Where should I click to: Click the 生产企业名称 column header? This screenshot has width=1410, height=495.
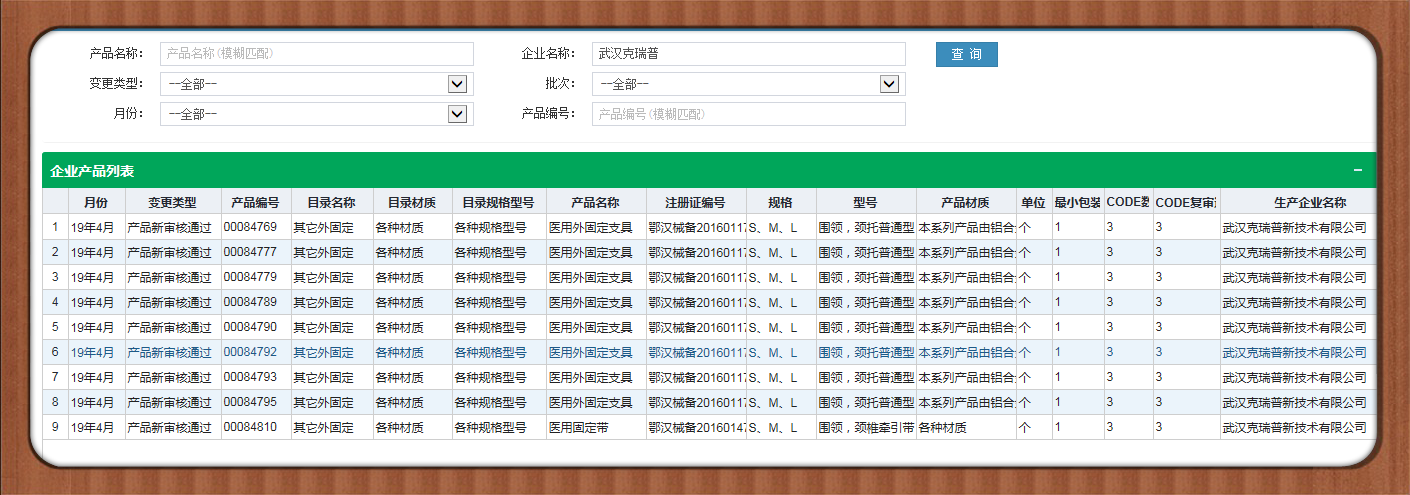tap(1296, 202)
